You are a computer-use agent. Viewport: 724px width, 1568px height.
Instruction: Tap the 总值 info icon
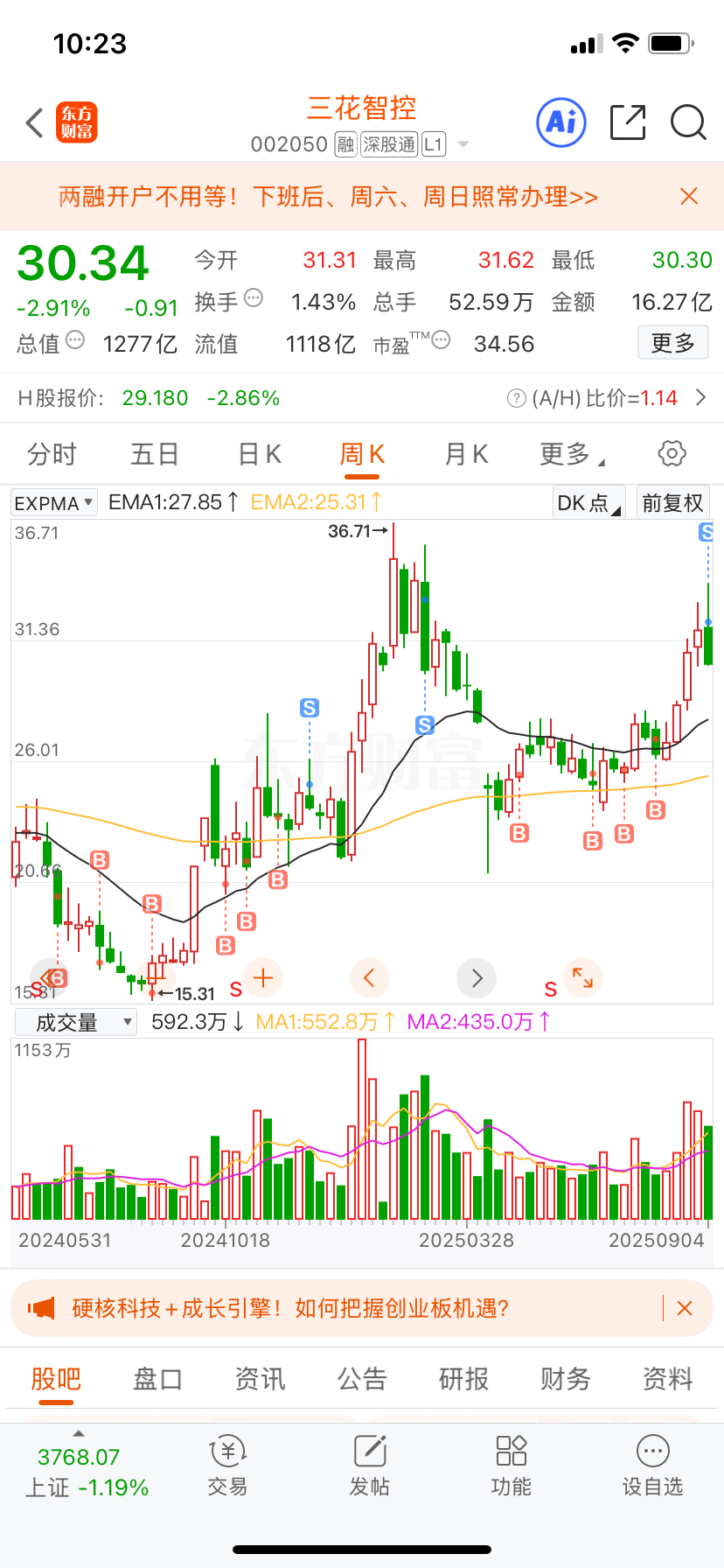[x=75, y=340]
